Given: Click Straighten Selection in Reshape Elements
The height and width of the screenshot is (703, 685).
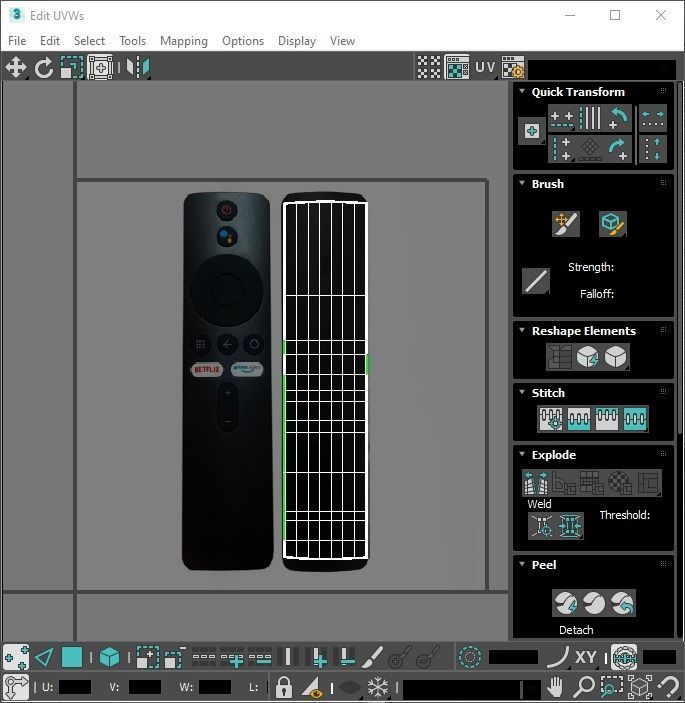Looking at the screenshot, I should click(560, 357).
